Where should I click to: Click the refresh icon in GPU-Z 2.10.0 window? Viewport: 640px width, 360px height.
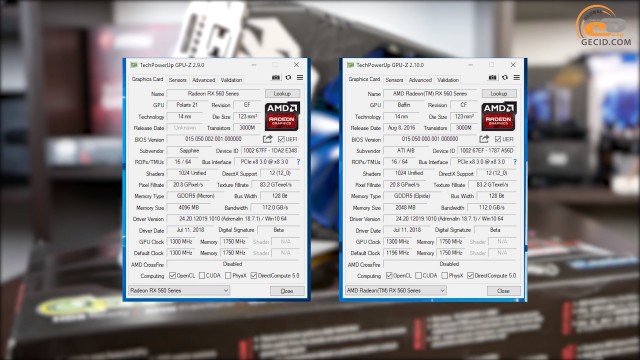point(505,78)
